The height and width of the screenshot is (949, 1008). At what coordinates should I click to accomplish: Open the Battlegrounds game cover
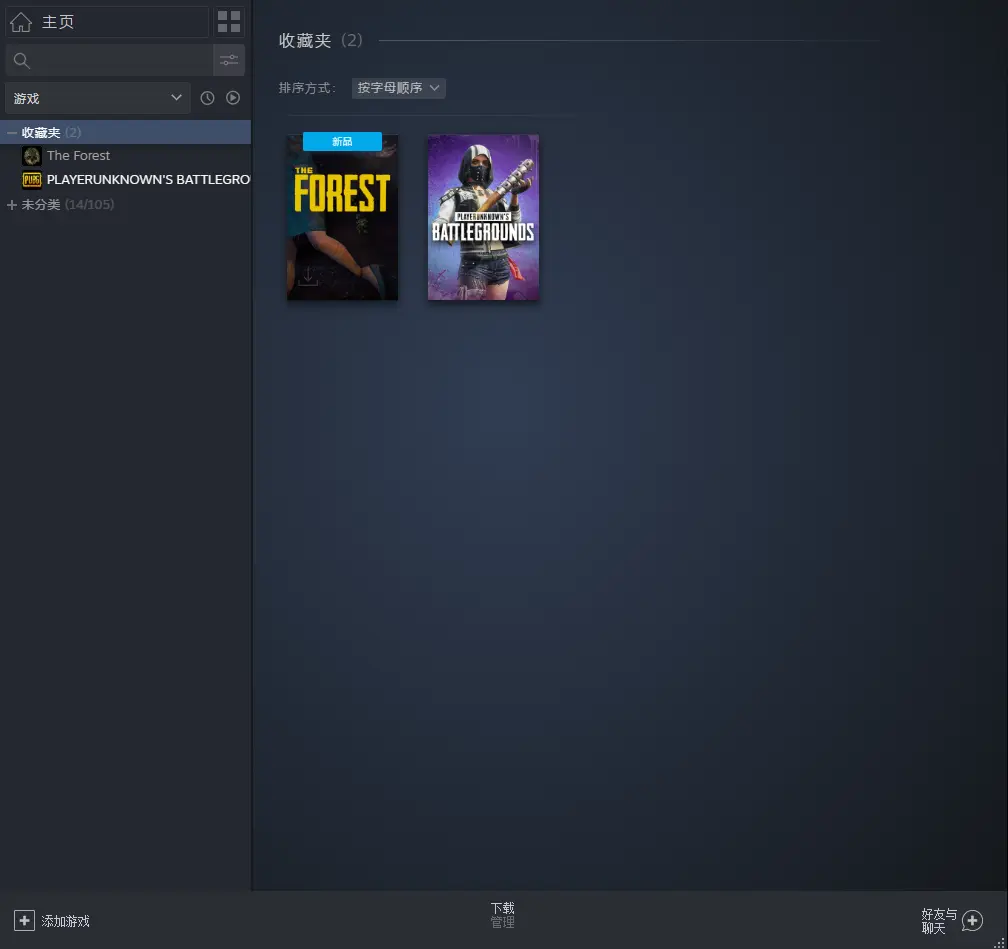(x=483, y=217)
